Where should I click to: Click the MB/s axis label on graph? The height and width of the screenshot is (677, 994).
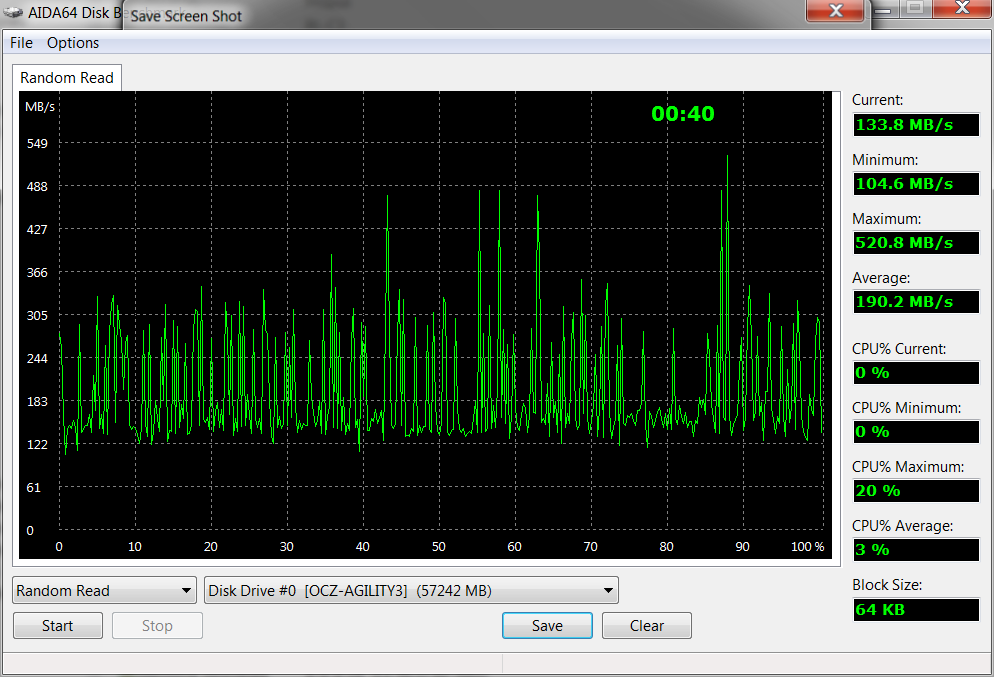pyautogui.click(x=40, y=106)
